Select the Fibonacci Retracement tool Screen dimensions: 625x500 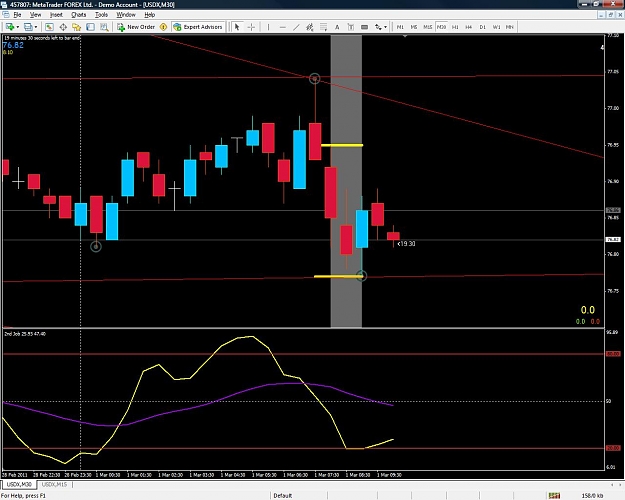pyautogui.click(x=323, y=27)
